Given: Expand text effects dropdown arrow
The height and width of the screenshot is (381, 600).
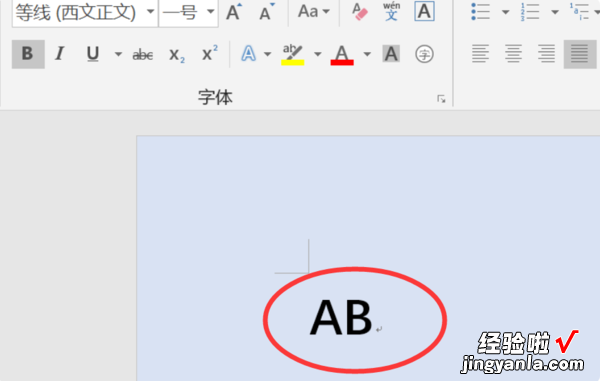Looking at the screenshot, I should coord(267,54).
